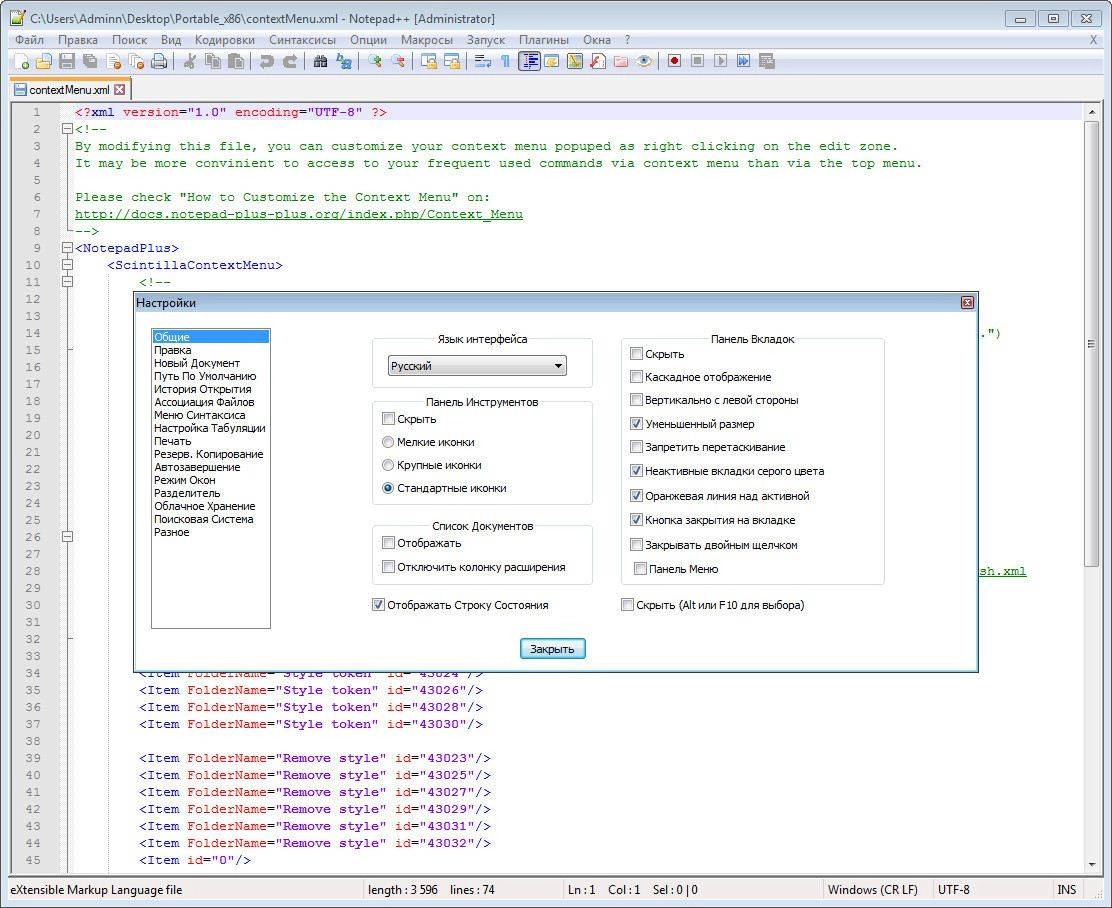Open the Файл menu
Image resolution: width=1112 pixels, height=908 pixels.
click(x=29, y=40)
